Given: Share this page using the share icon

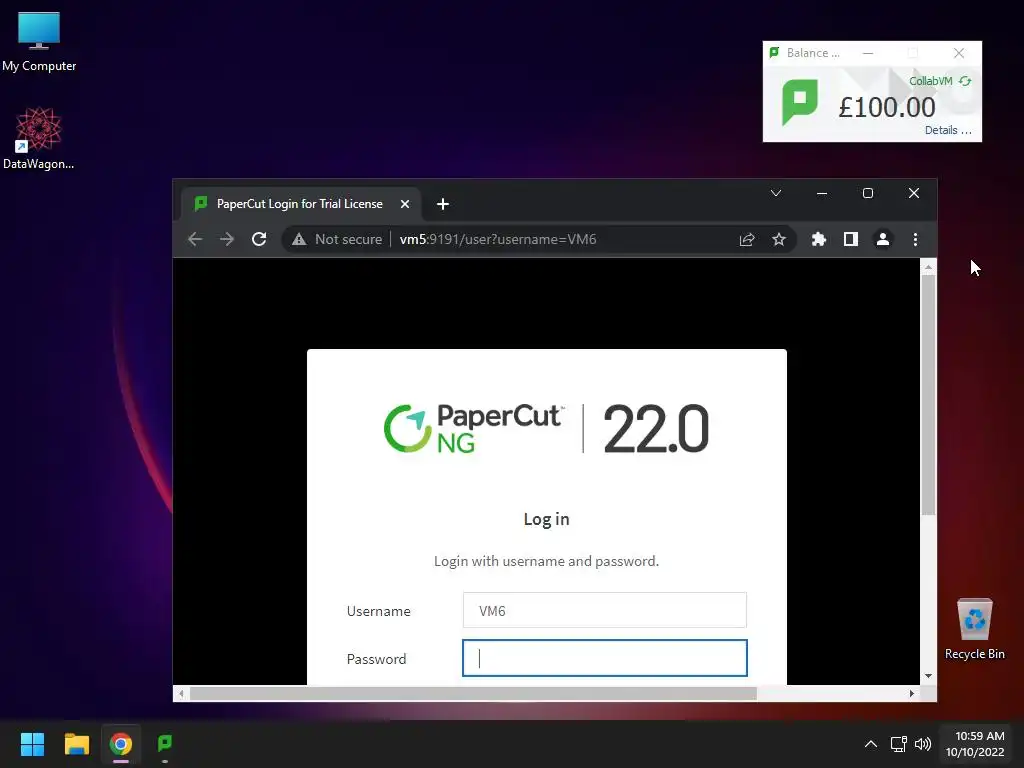Looking at the screenshot, I should 747,240.
